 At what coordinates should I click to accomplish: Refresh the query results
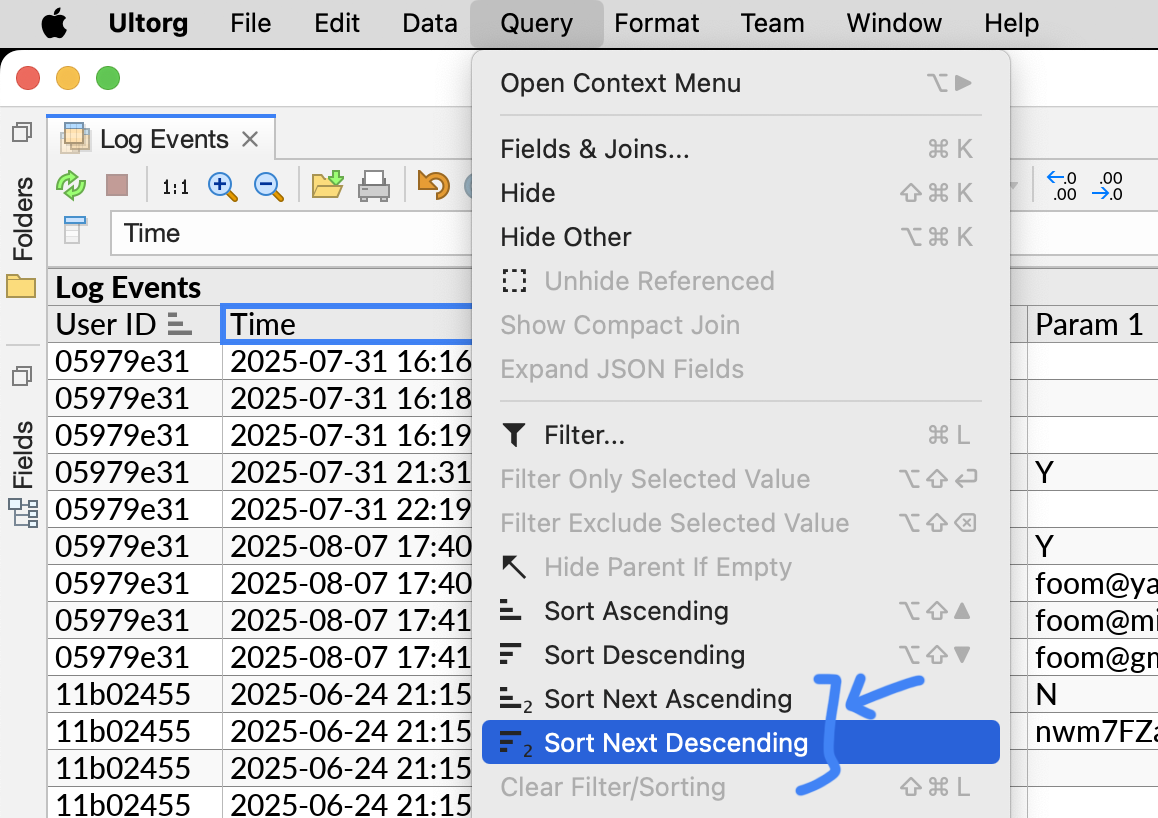(x=72, y=185)
